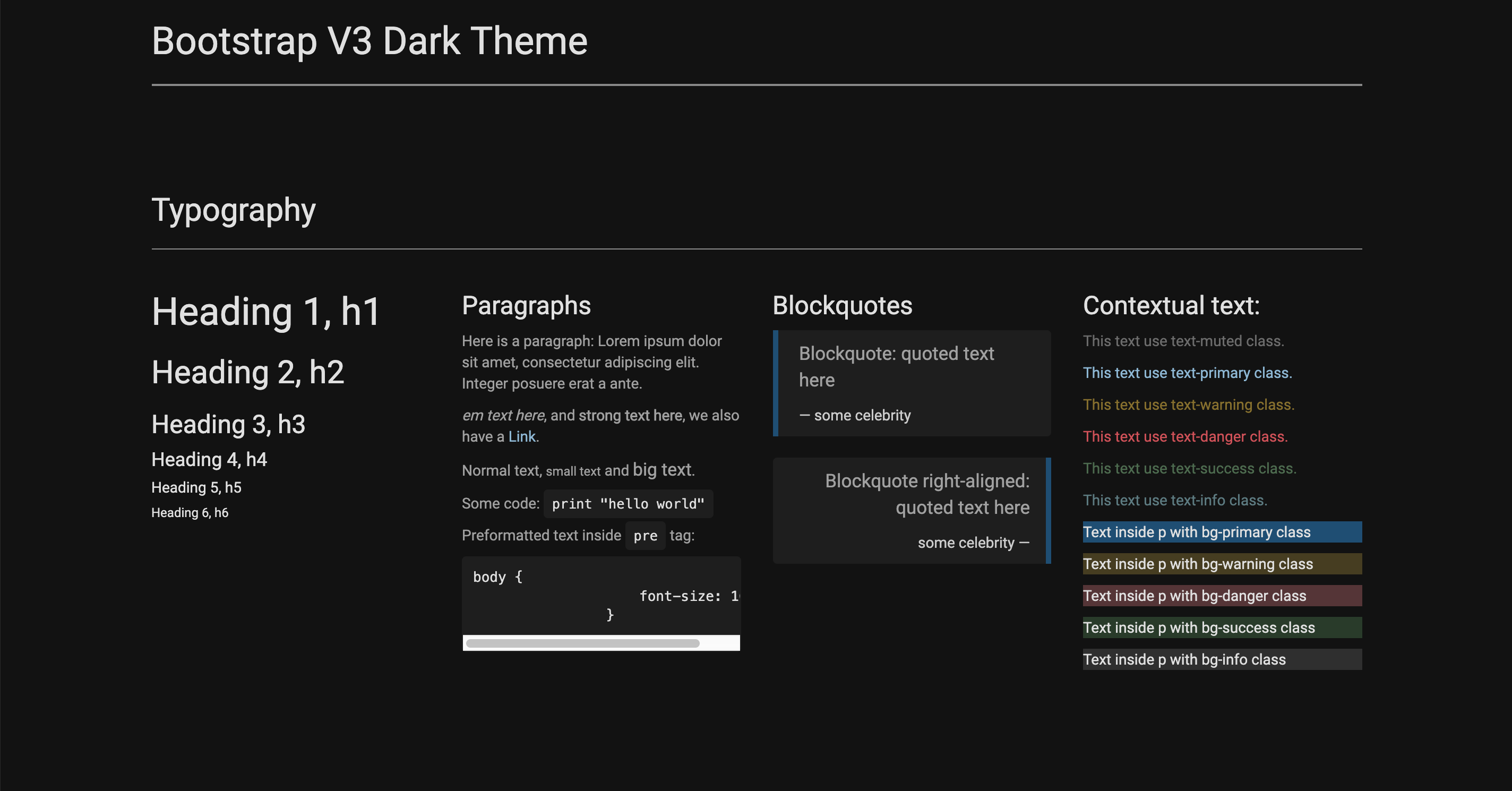Image resolution: width=1512 pixels, height=791 pixels.
Task: Click the 'body {' line in the pre block
Action: (x=498, y=577)
